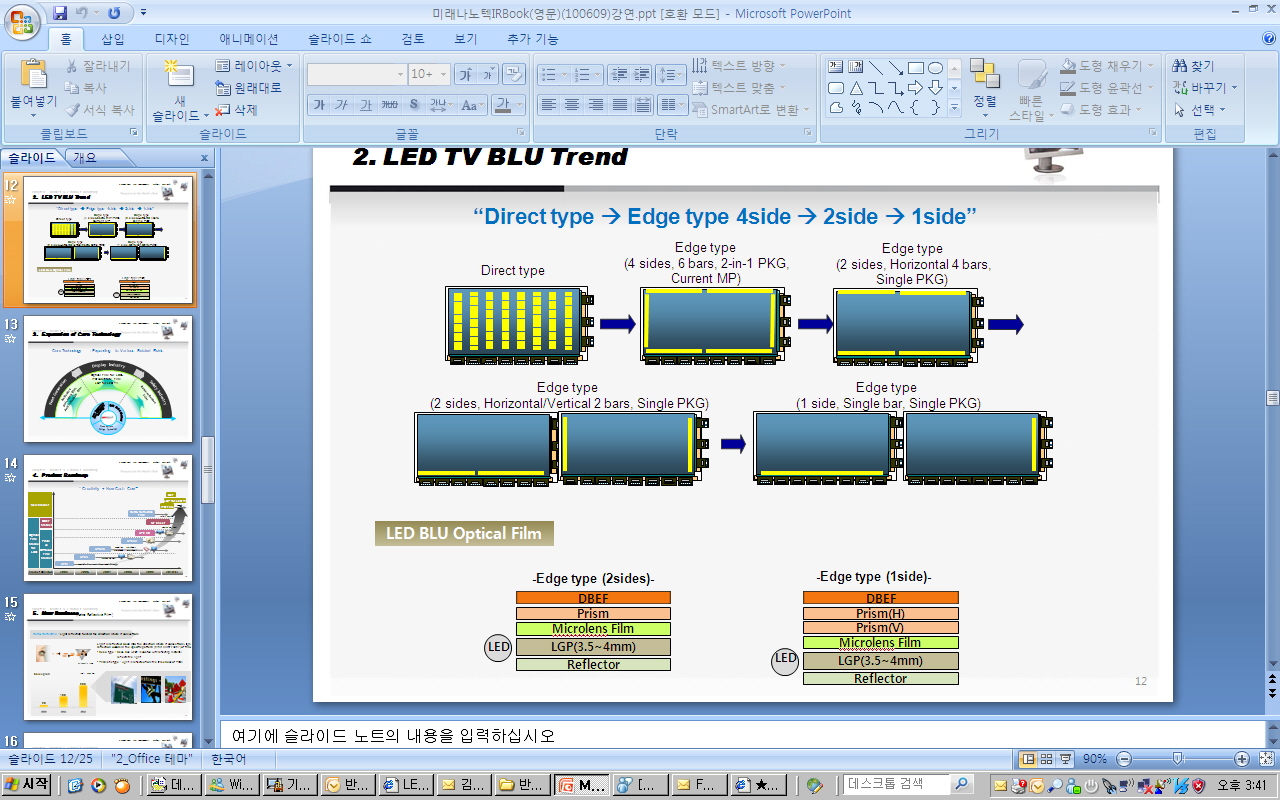Toggle Center text alignment
This screenshot has width=1280, height=800.
[x=572, y=104]
